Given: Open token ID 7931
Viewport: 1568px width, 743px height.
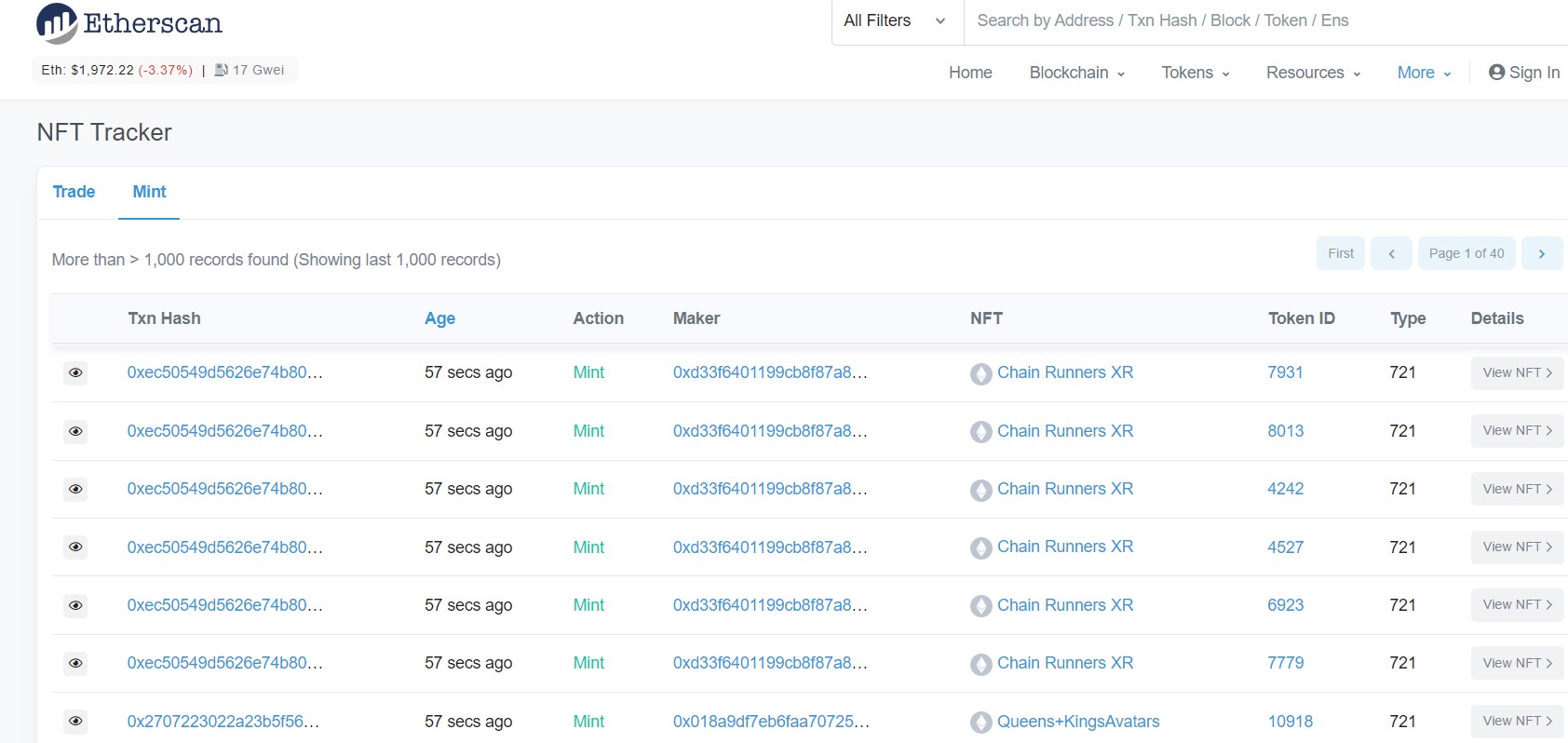Looking at the screenshot, I should point(1285,372).
